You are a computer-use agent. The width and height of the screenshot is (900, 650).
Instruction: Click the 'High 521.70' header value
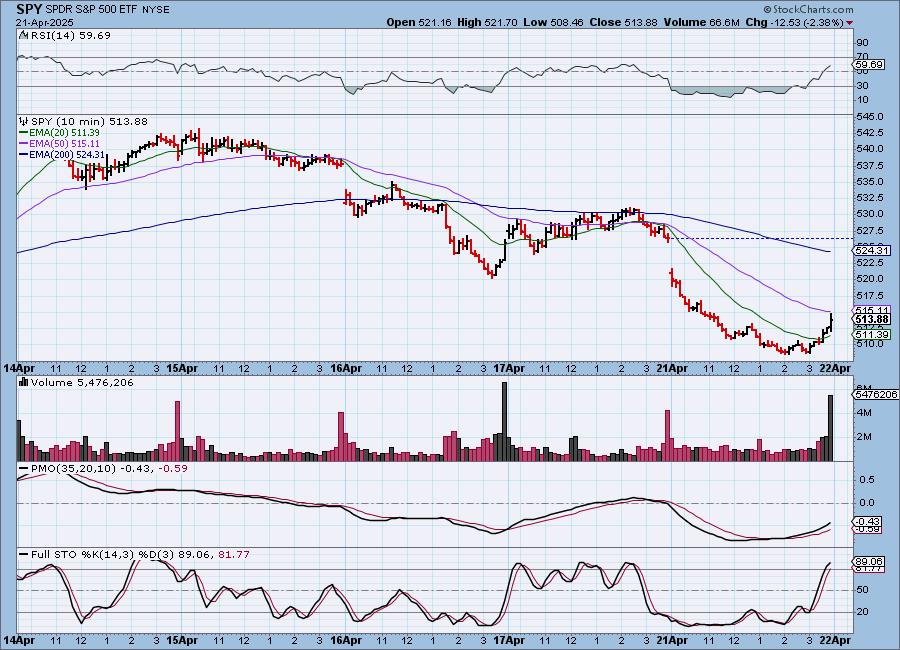click(x=487, y=22)
